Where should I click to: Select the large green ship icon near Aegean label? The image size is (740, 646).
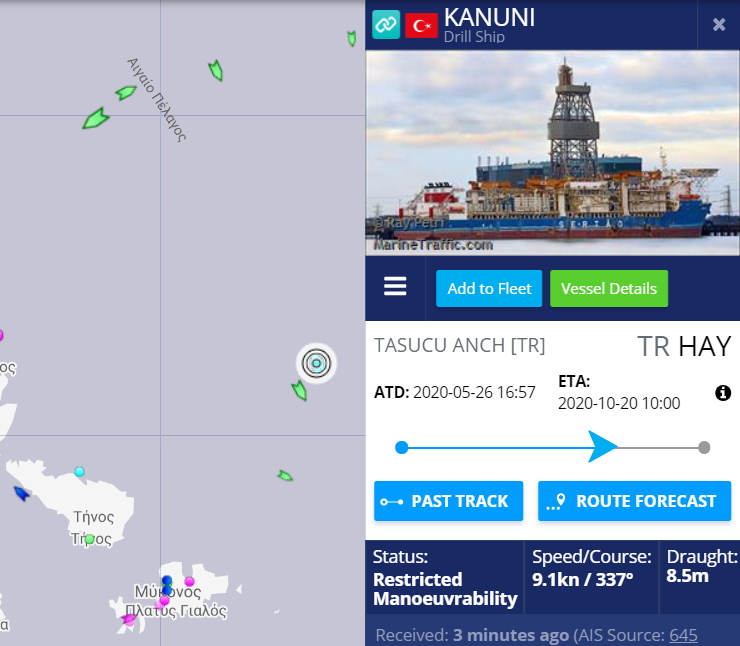pyautogui.click(x=96, y=119)
